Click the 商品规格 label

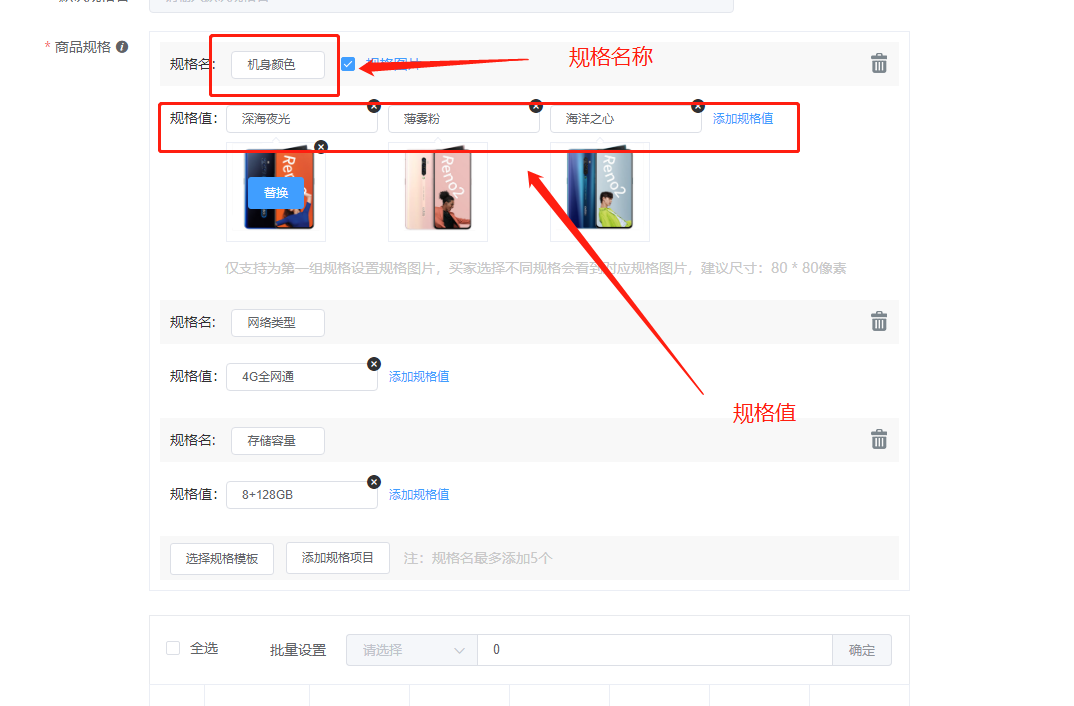[82, 47]
